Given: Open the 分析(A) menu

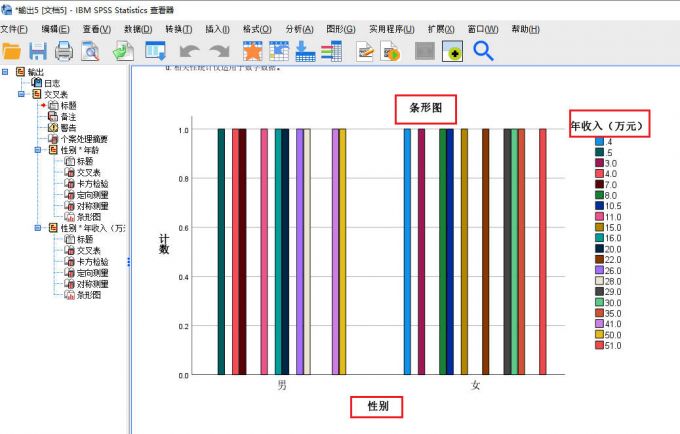Looking at the screenshot, I should (299, 29).
